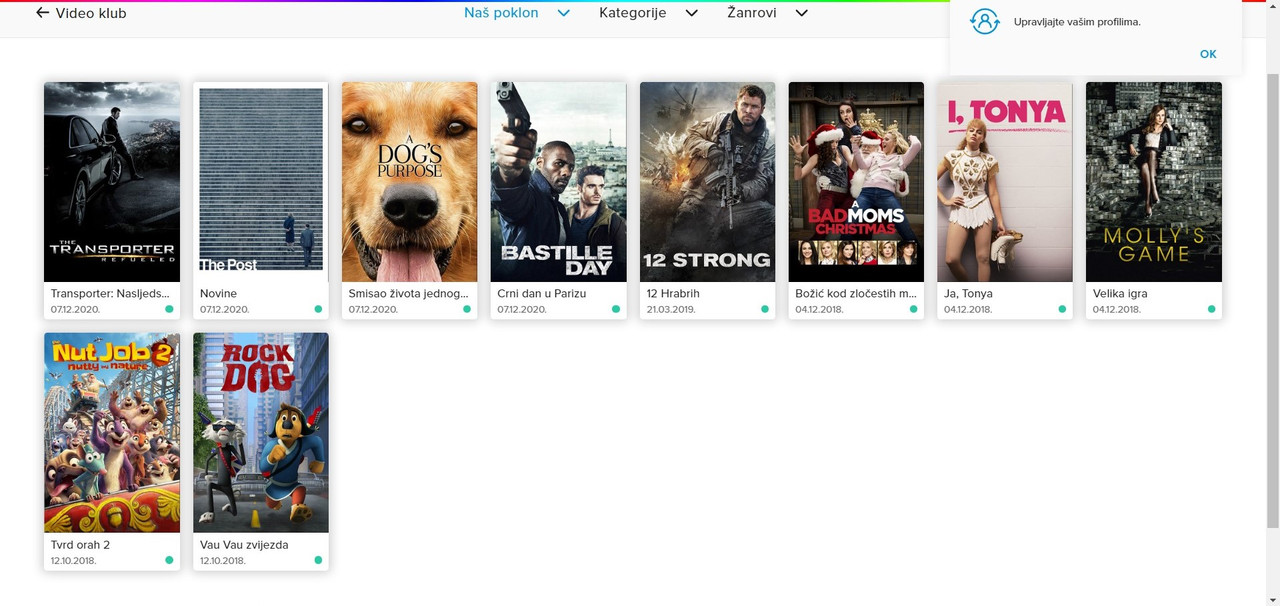Image resolution: width=1280 pixels, height=606 pixels.
Task: Open The Transporter Refueled poster
Action: click(112, 182)
